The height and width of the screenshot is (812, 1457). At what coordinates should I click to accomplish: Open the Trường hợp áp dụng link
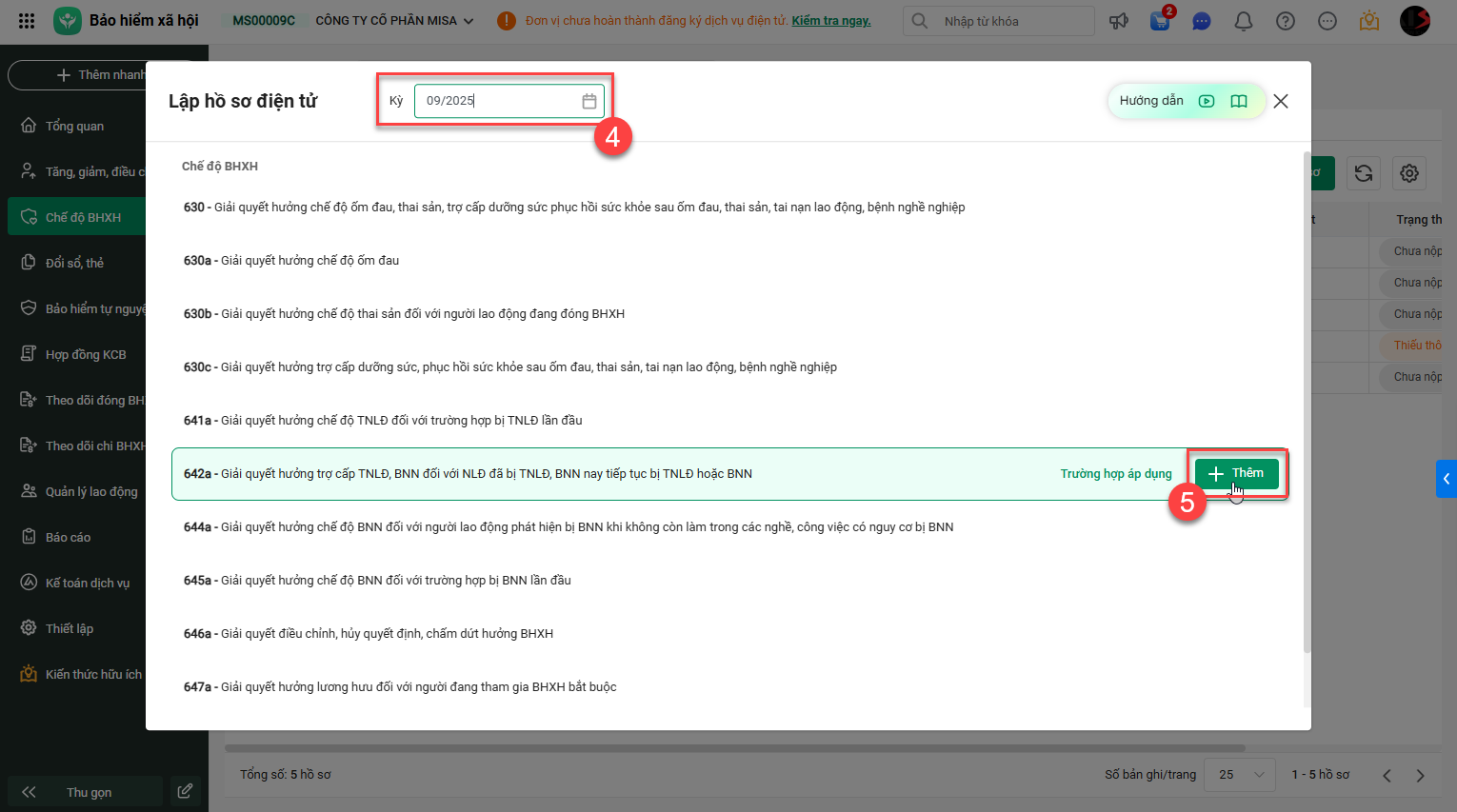coord(1116,474)
